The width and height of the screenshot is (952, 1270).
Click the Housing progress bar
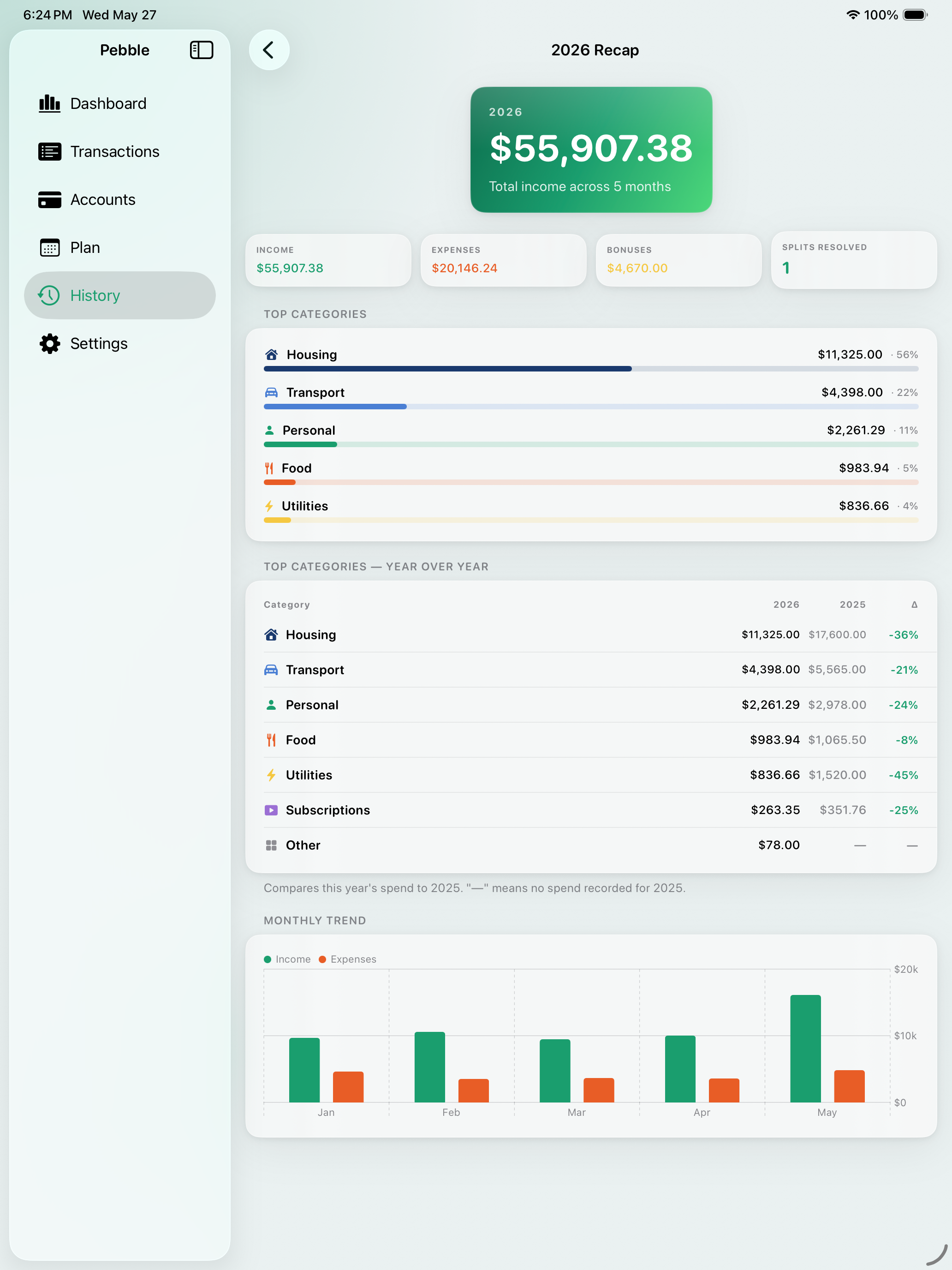pyautogui.click(x=591, y=369)
